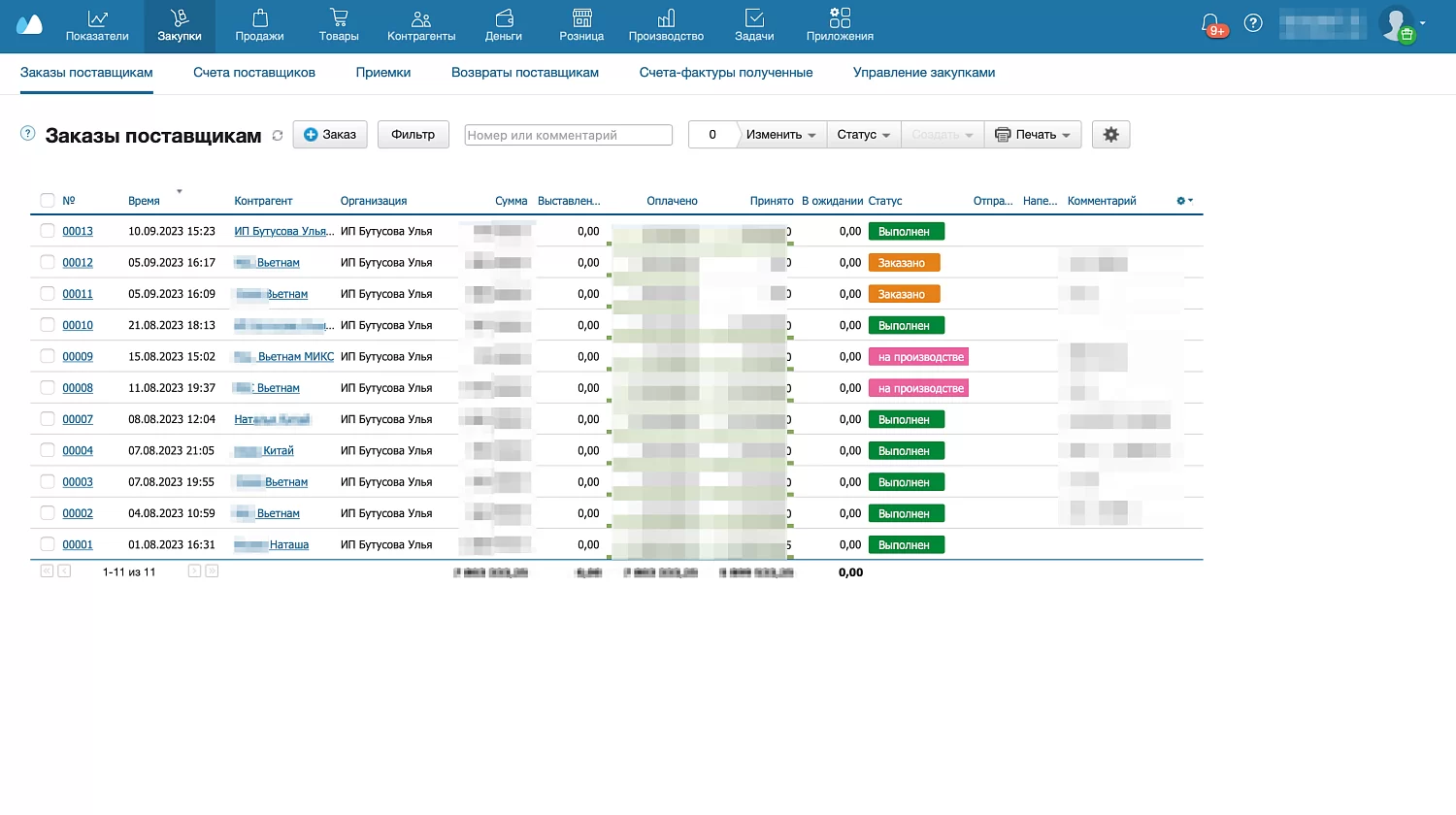Open the Товары section

click(339, 26)
